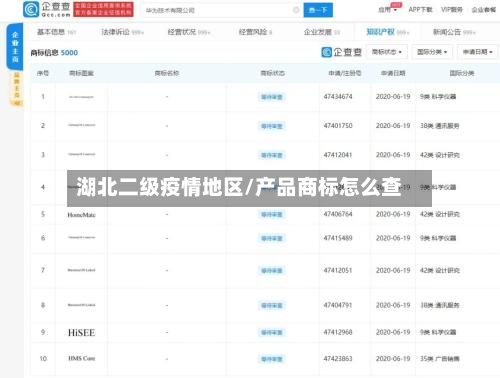Click the trademark image in row 7
Image resolution: width=500 pixels, height=378 pixels.
click(x=81, y=270)
